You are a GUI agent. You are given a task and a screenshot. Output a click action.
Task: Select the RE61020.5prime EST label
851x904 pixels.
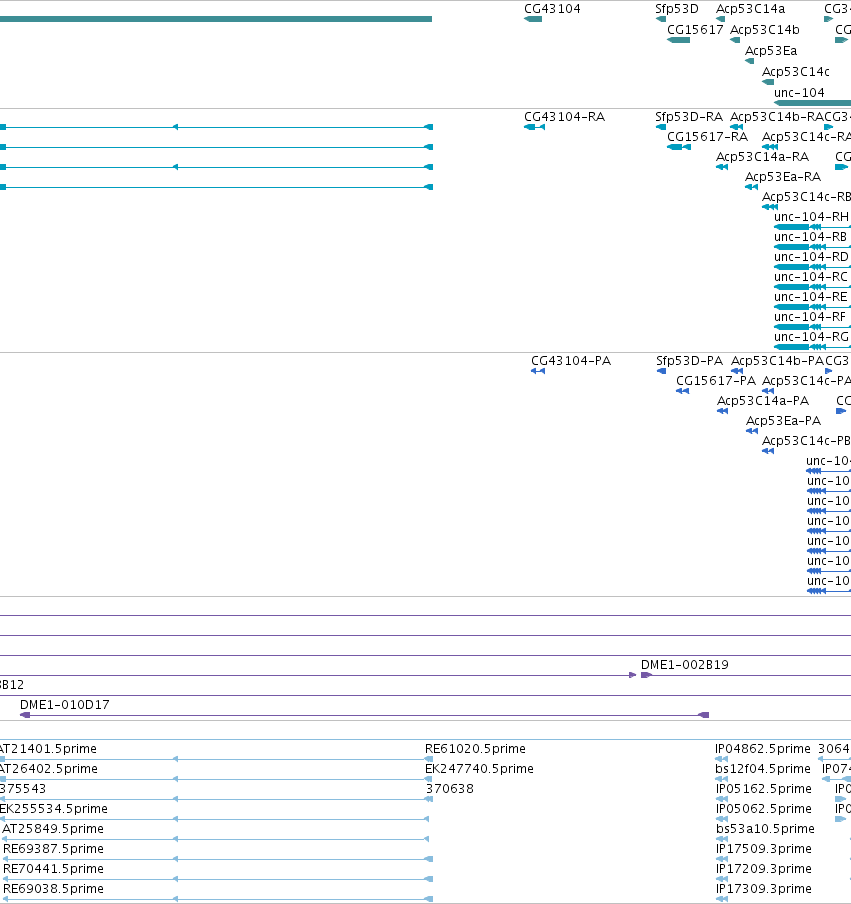475,748
